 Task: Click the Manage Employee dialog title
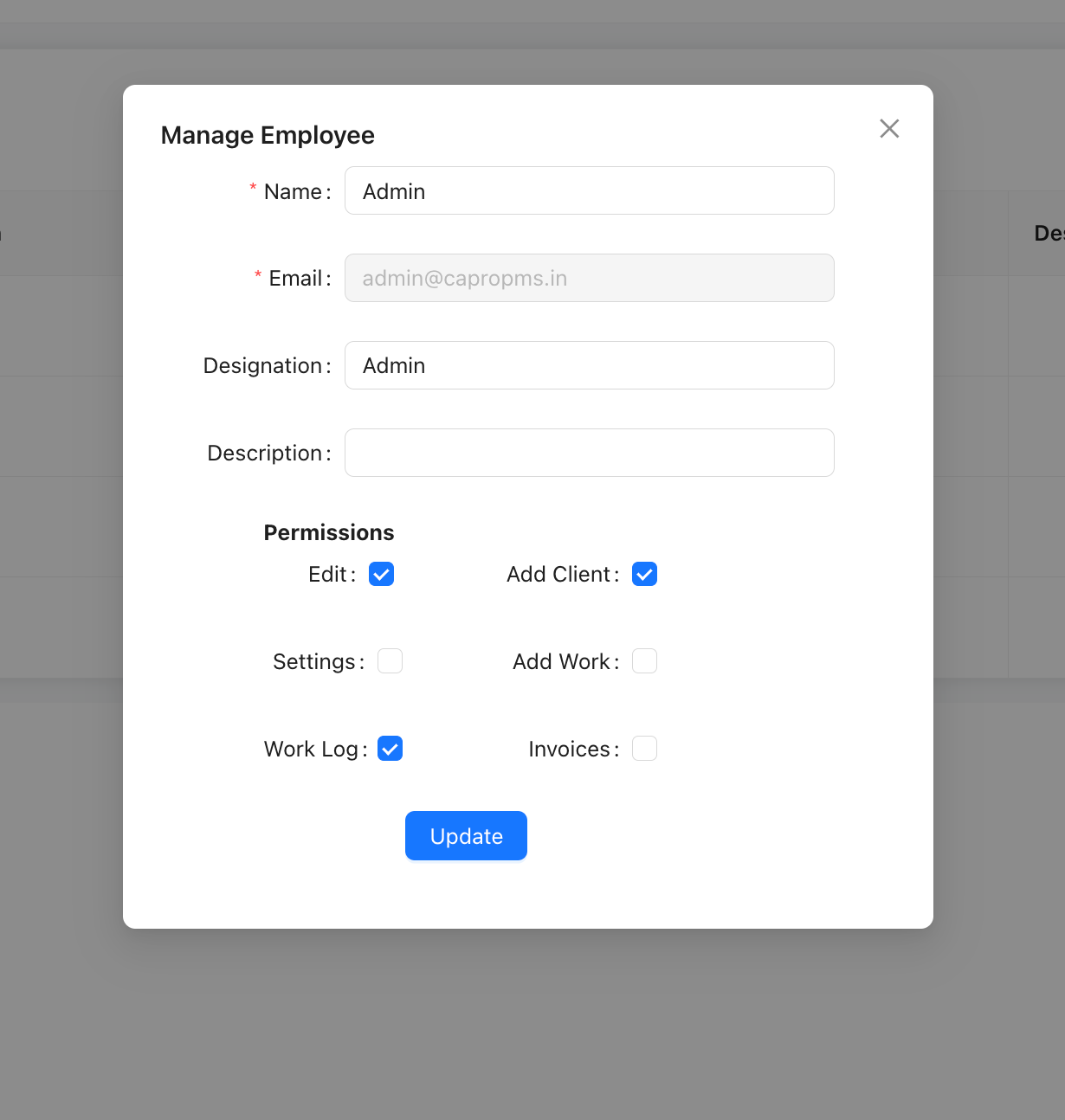pyautogui.click(x=268, y=136)
